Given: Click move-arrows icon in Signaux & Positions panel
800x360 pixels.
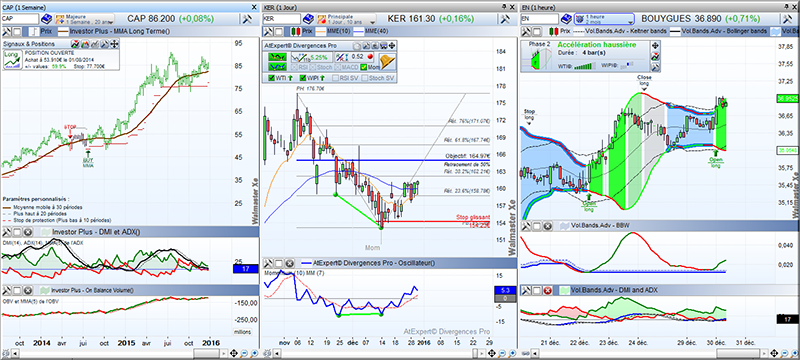Looking at the screenshot, I should (115, 44).
